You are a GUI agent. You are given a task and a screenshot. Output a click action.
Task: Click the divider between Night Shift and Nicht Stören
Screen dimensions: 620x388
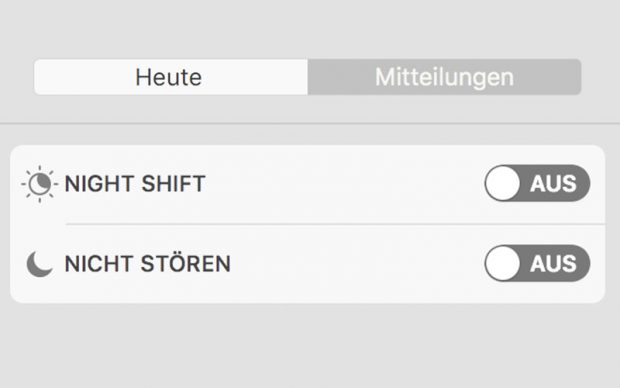pyautogui.click(x=335, y=224)
